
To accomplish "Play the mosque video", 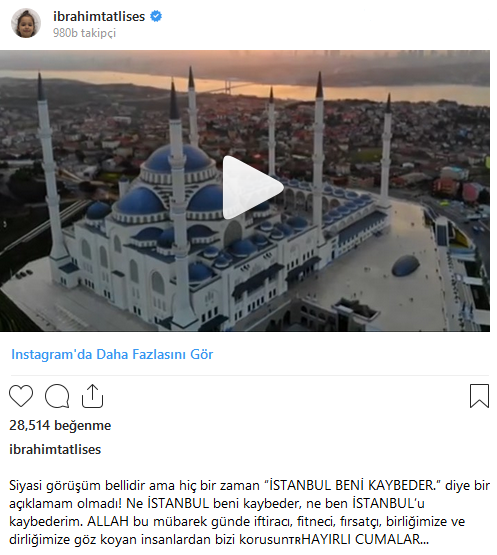I will click(x=253, y=187).
